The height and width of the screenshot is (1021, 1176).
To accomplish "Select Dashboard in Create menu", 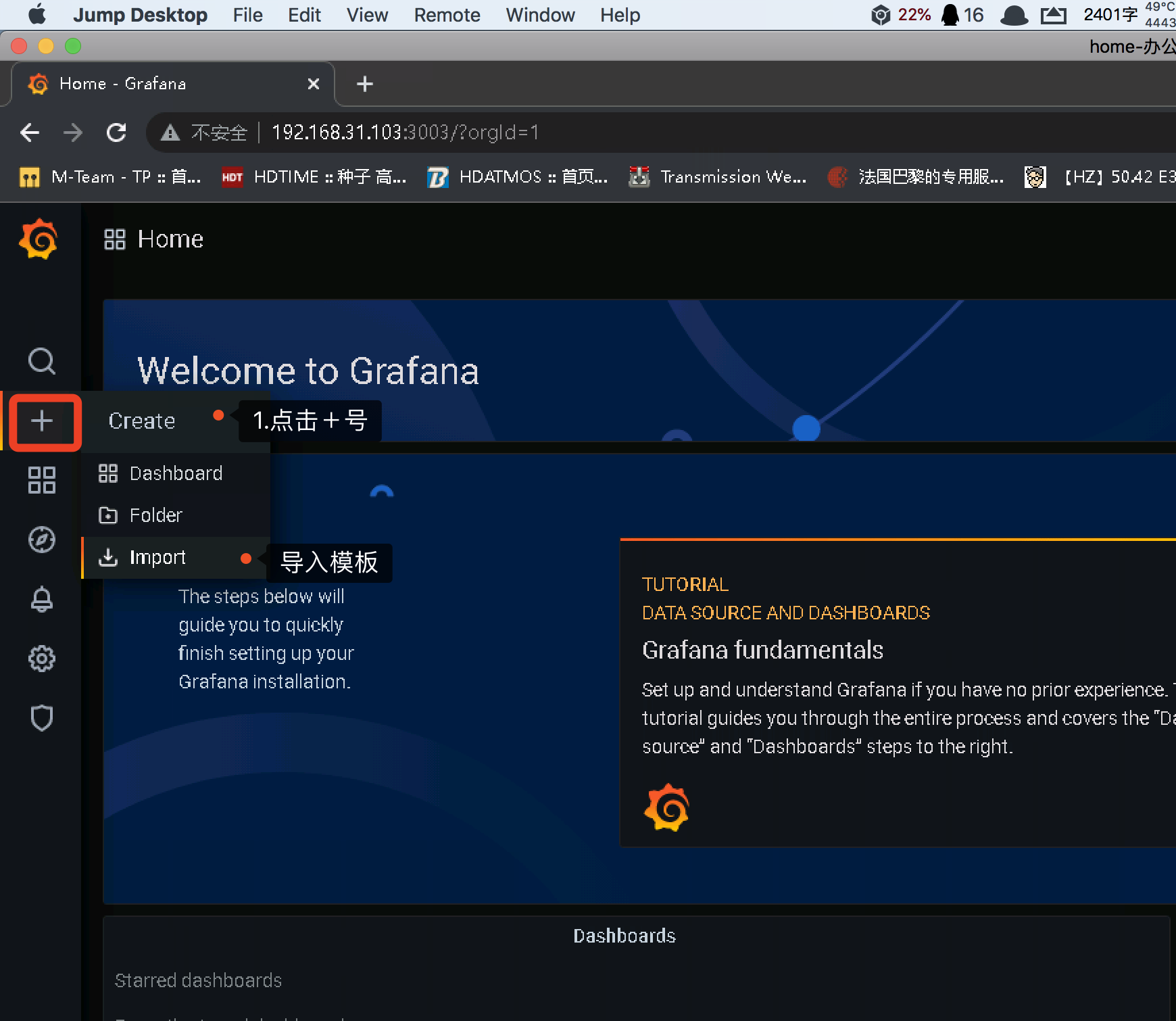I will coord(176,473).
